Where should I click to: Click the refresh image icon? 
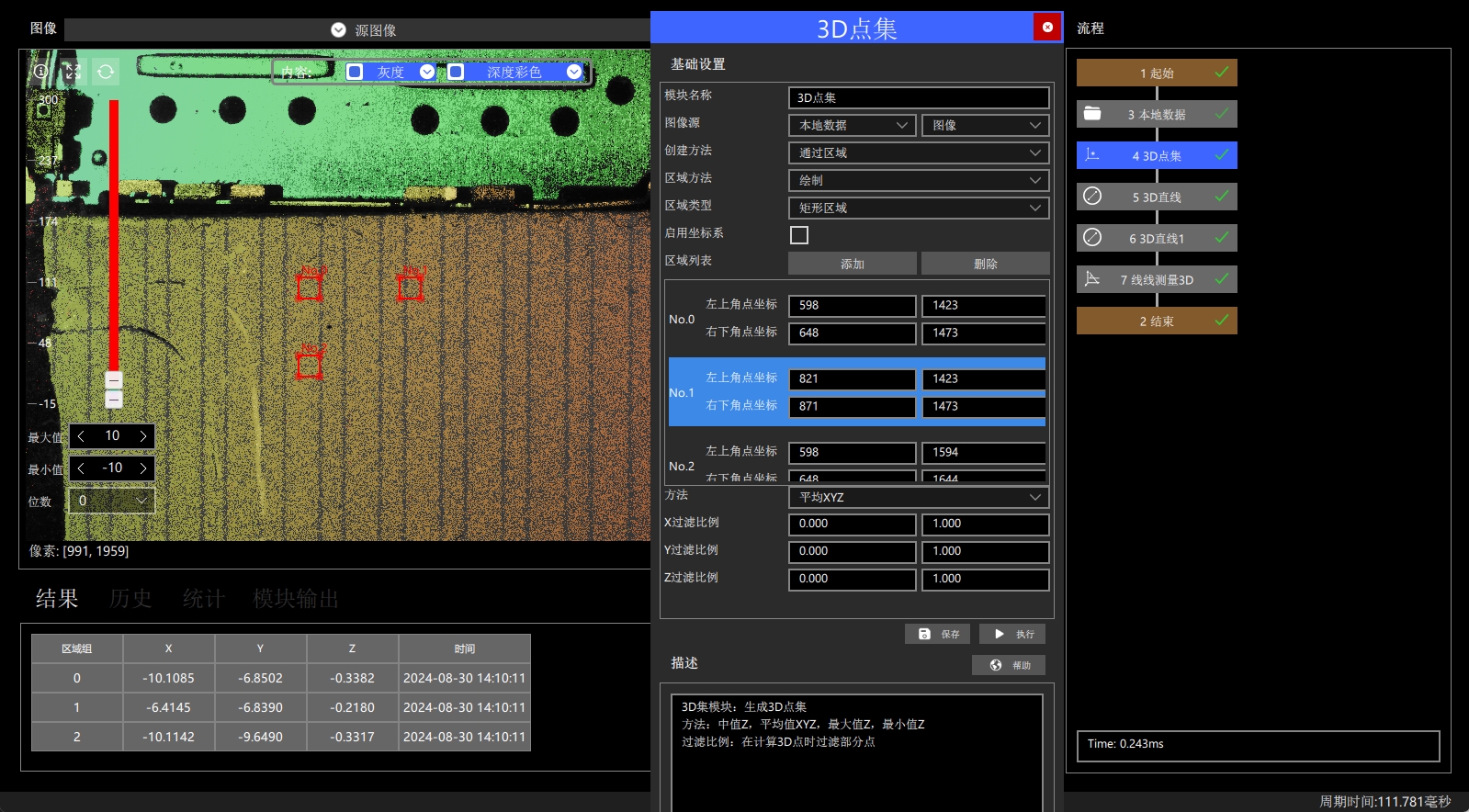(x=106, y=72)
